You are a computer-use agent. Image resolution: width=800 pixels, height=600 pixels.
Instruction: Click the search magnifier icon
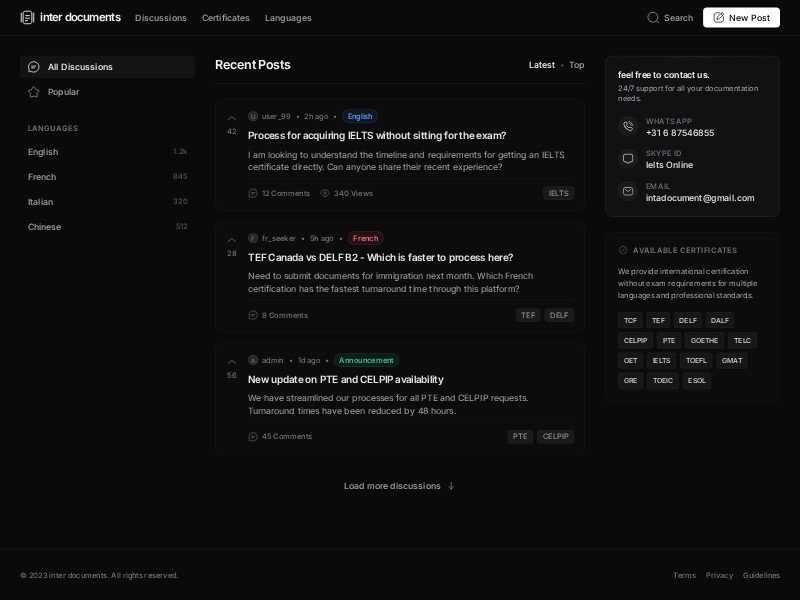click(653, 17)
